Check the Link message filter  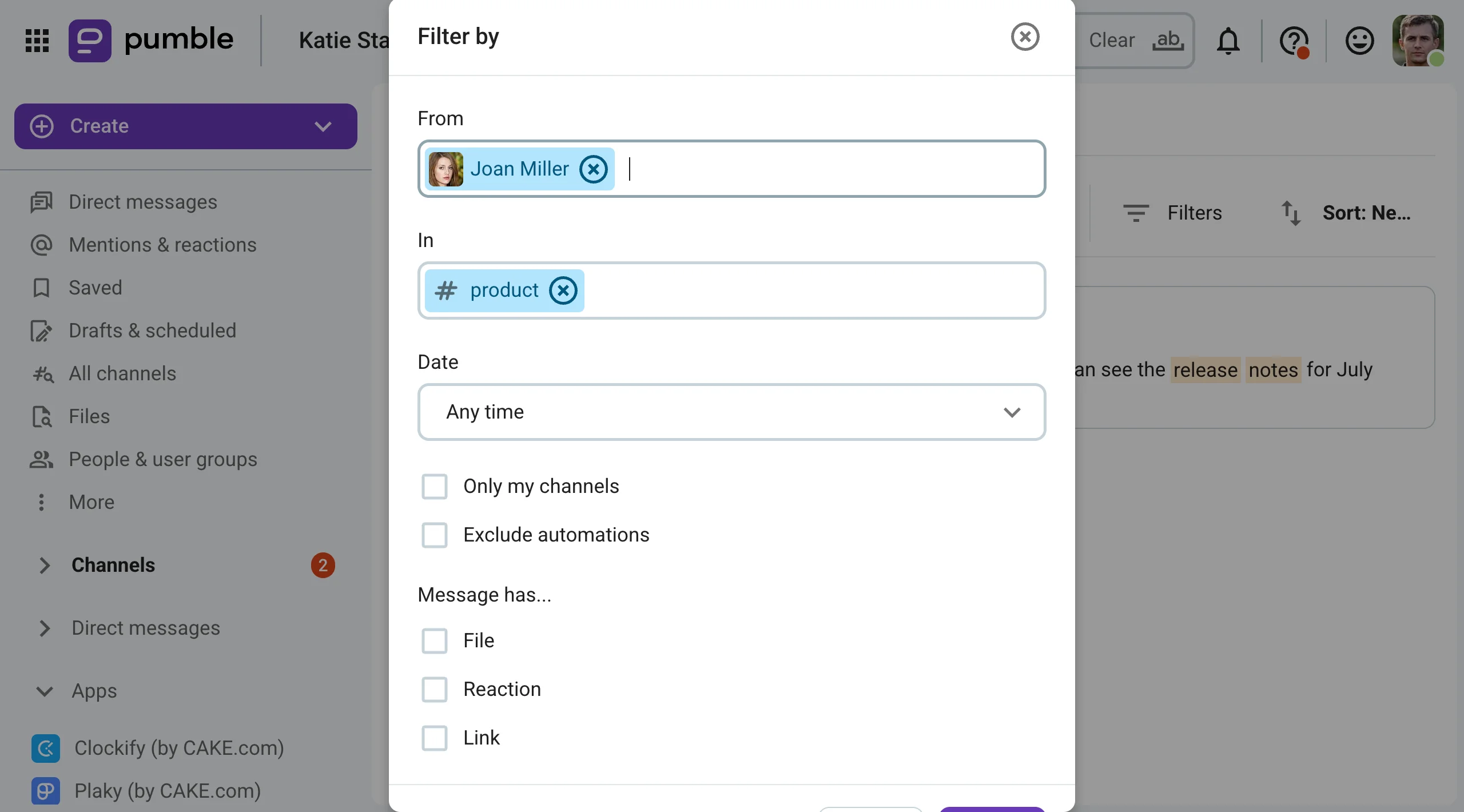(x=435, y=738)
